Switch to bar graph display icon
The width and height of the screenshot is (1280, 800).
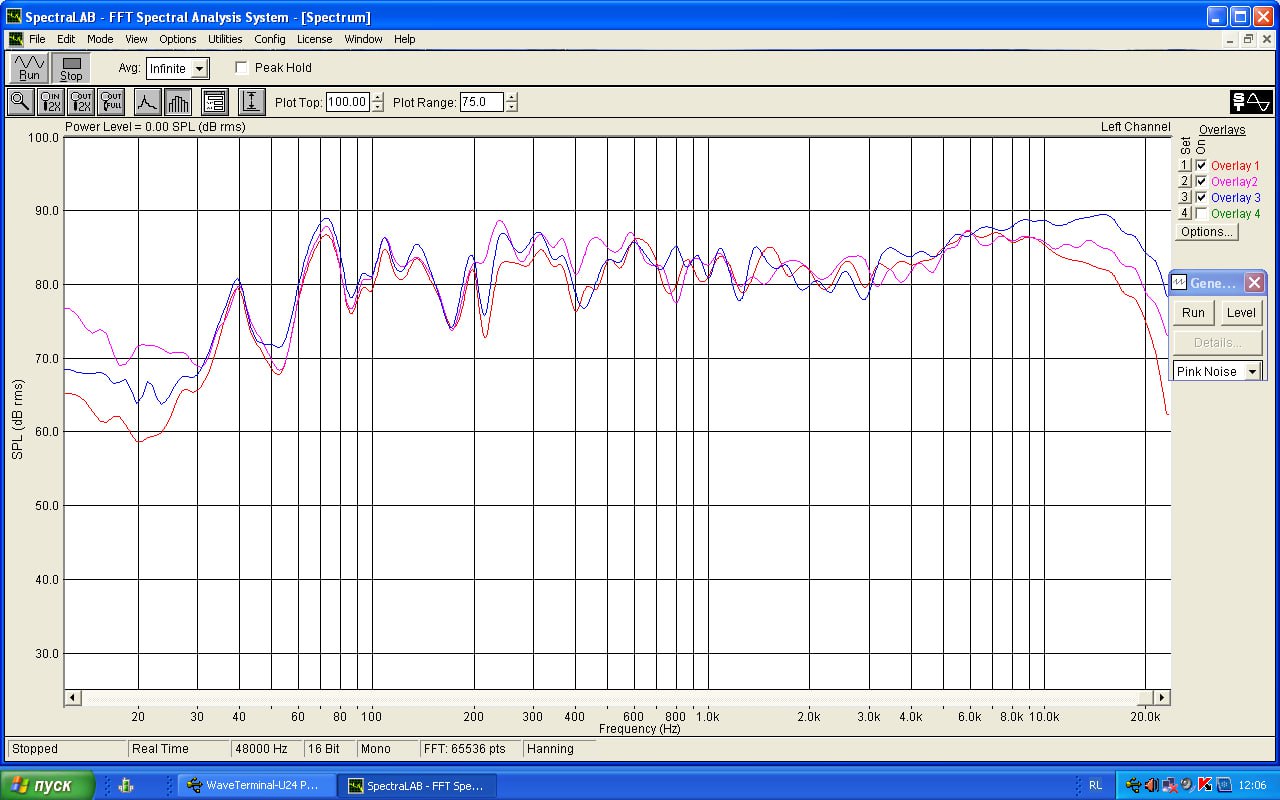click(178, 101)
